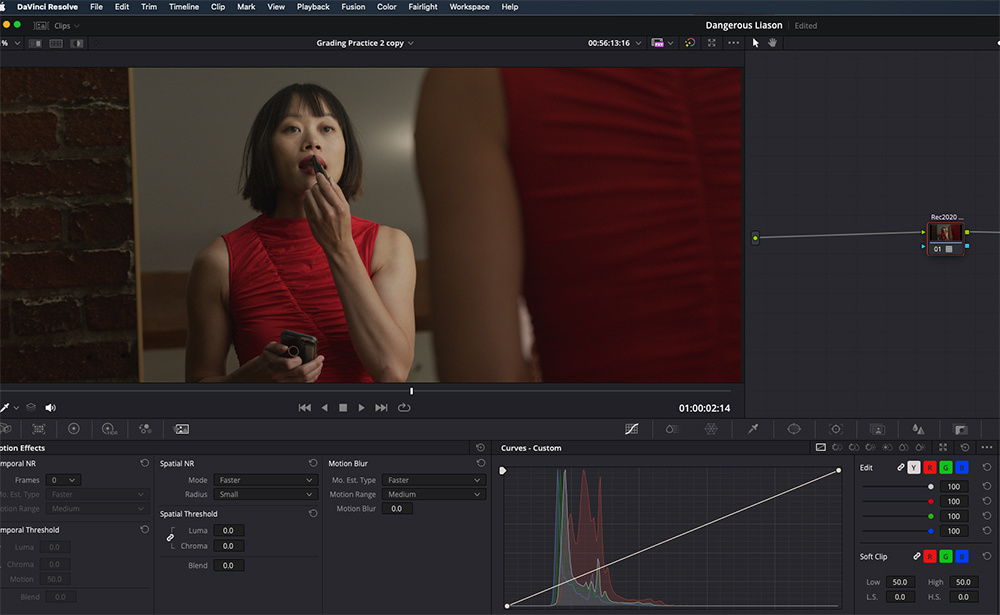The image size is (1000, 615).
Task: Open the Tracker palette
Action: point(836,429)
